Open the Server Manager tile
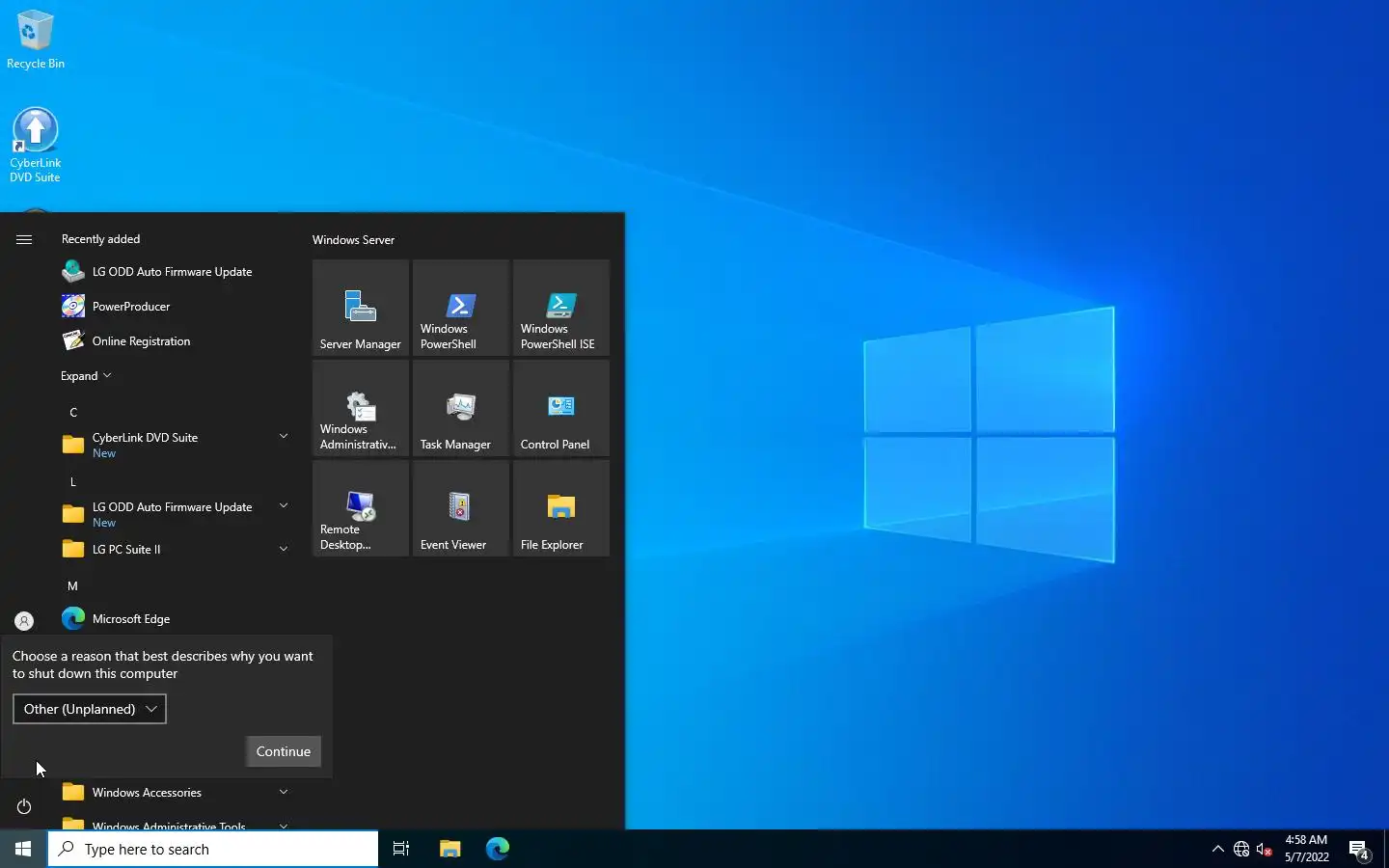 pyautogui.click(x=361, y=308)
